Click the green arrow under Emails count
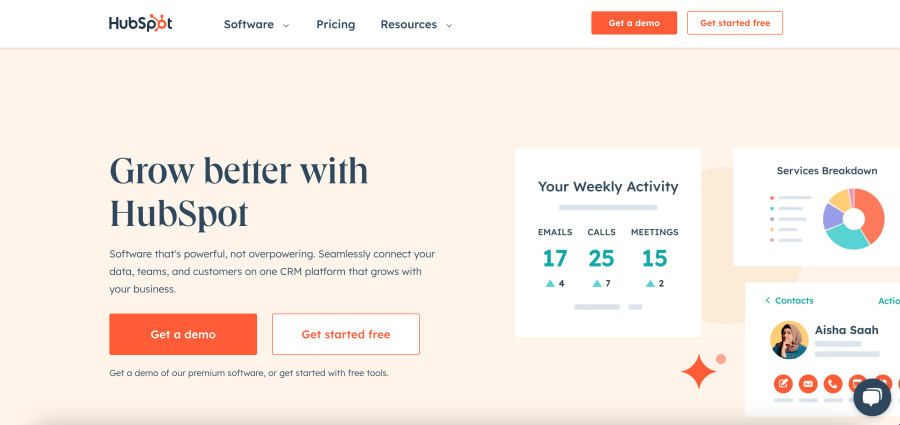Viewport: 900px width, 425px height. click(549, 283)
